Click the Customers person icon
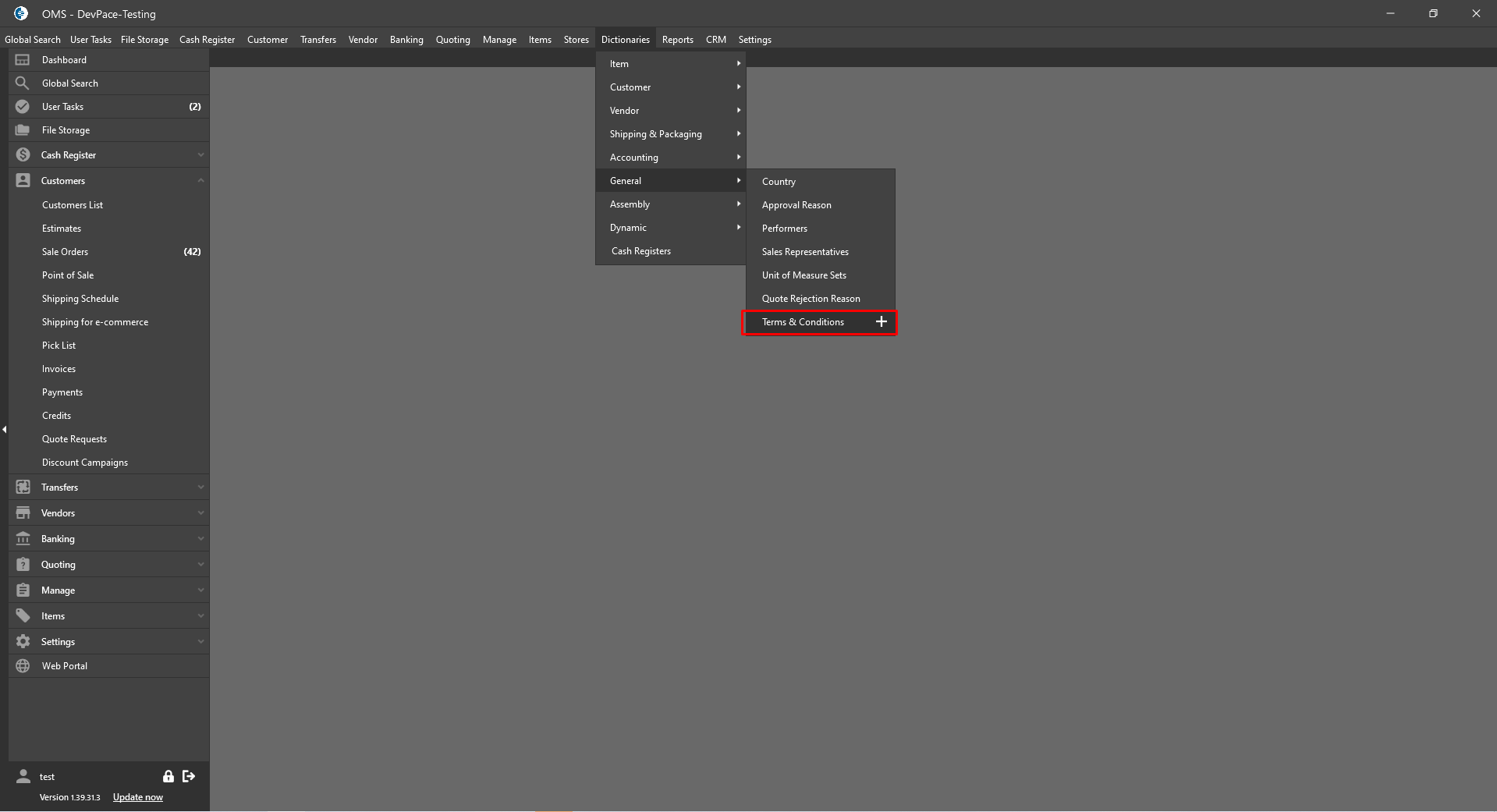 (23, 181)
